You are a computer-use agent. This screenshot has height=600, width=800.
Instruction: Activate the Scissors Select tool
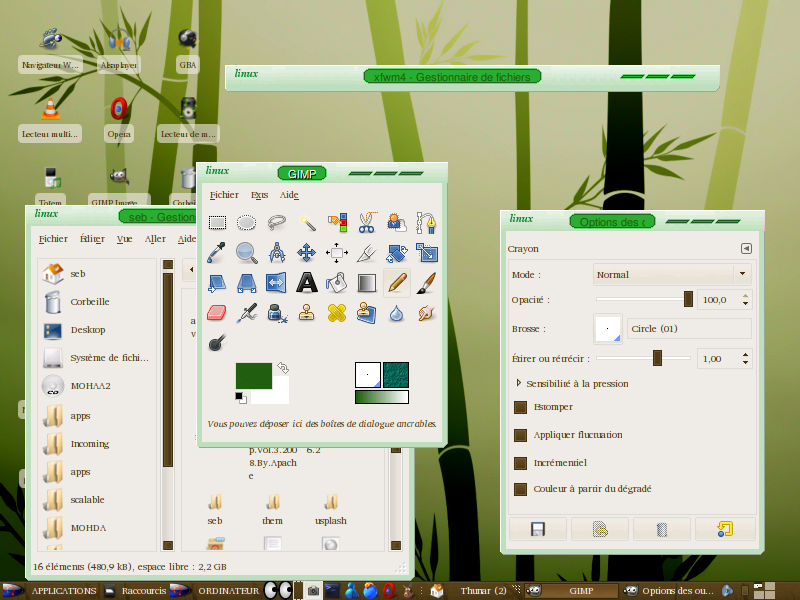366,223
